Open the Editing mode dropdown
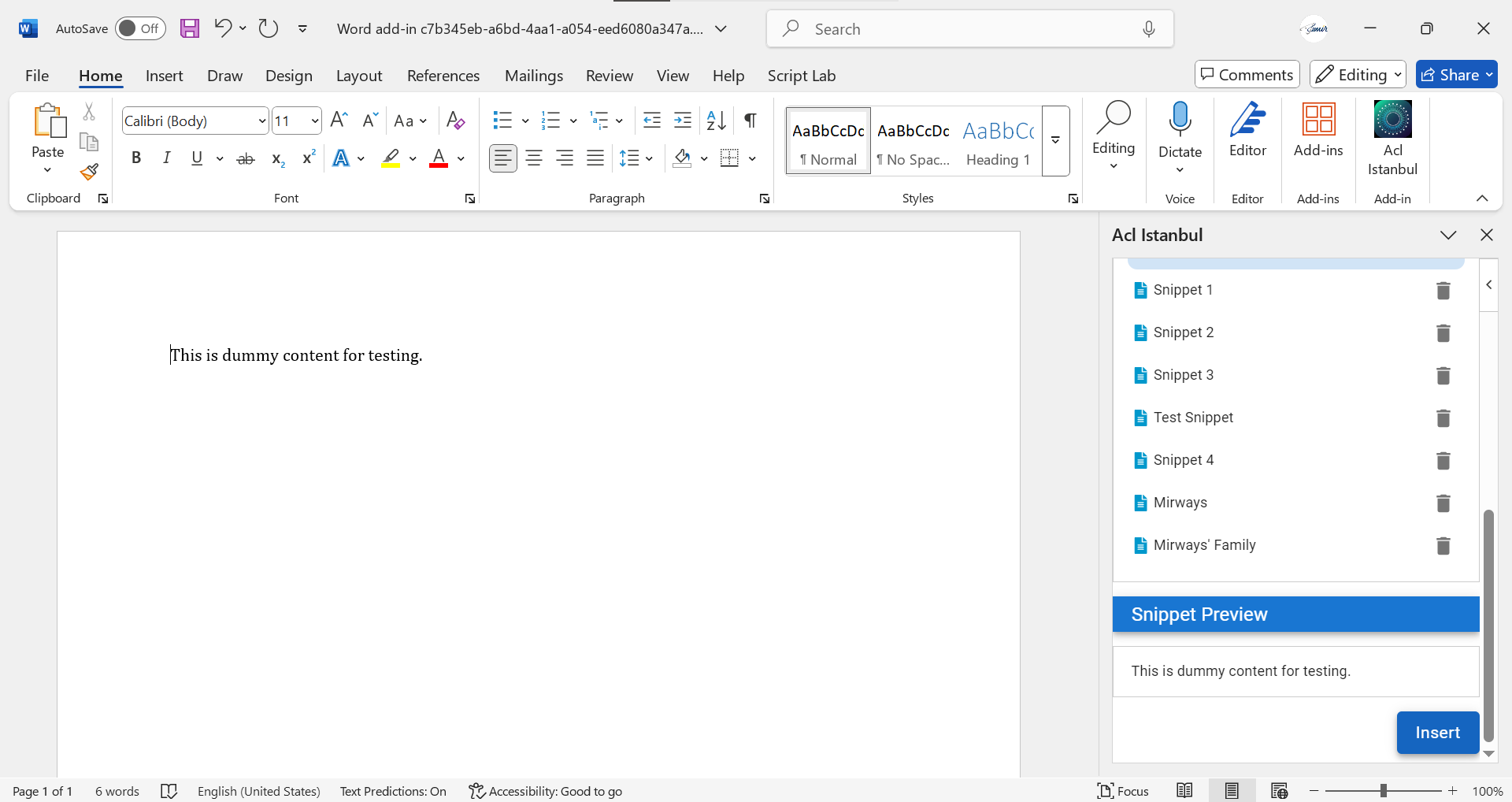This screenshot has height=802, width=1512. [x=1358, y=75]
